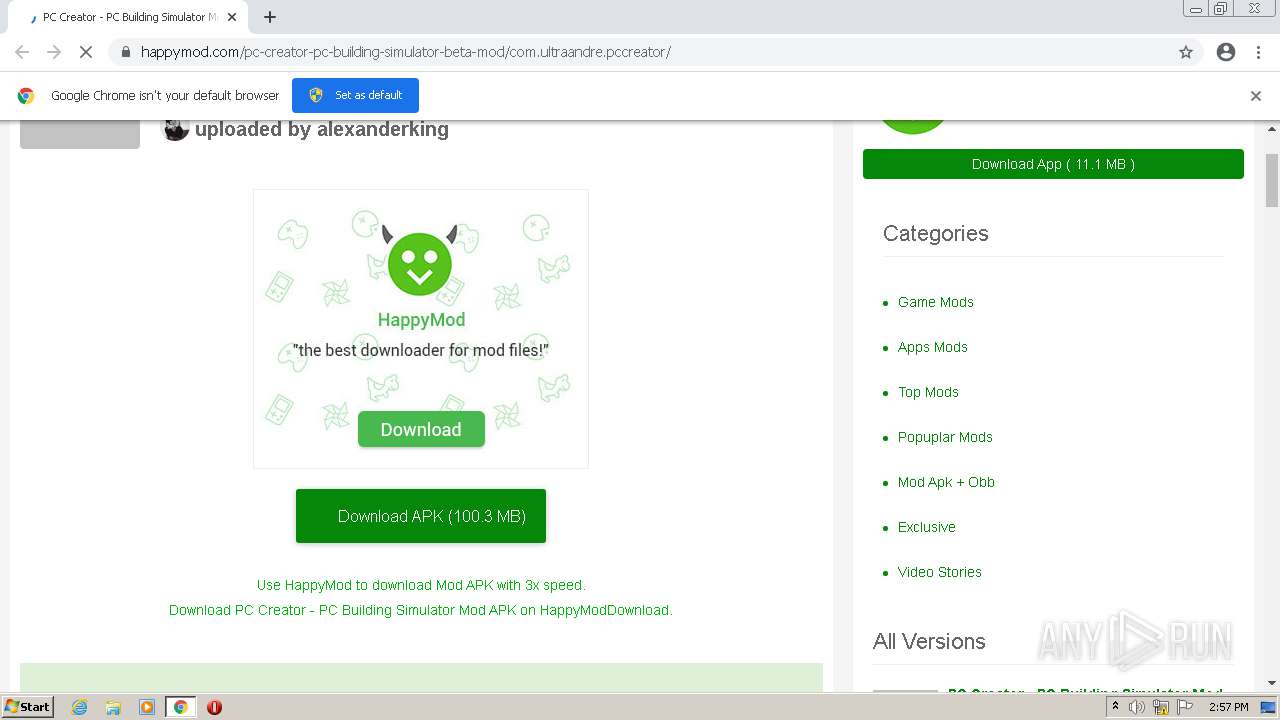Click Download App ( 11.1 MB ) button
The image size is (1280, 720).
tap(1053, 164)
